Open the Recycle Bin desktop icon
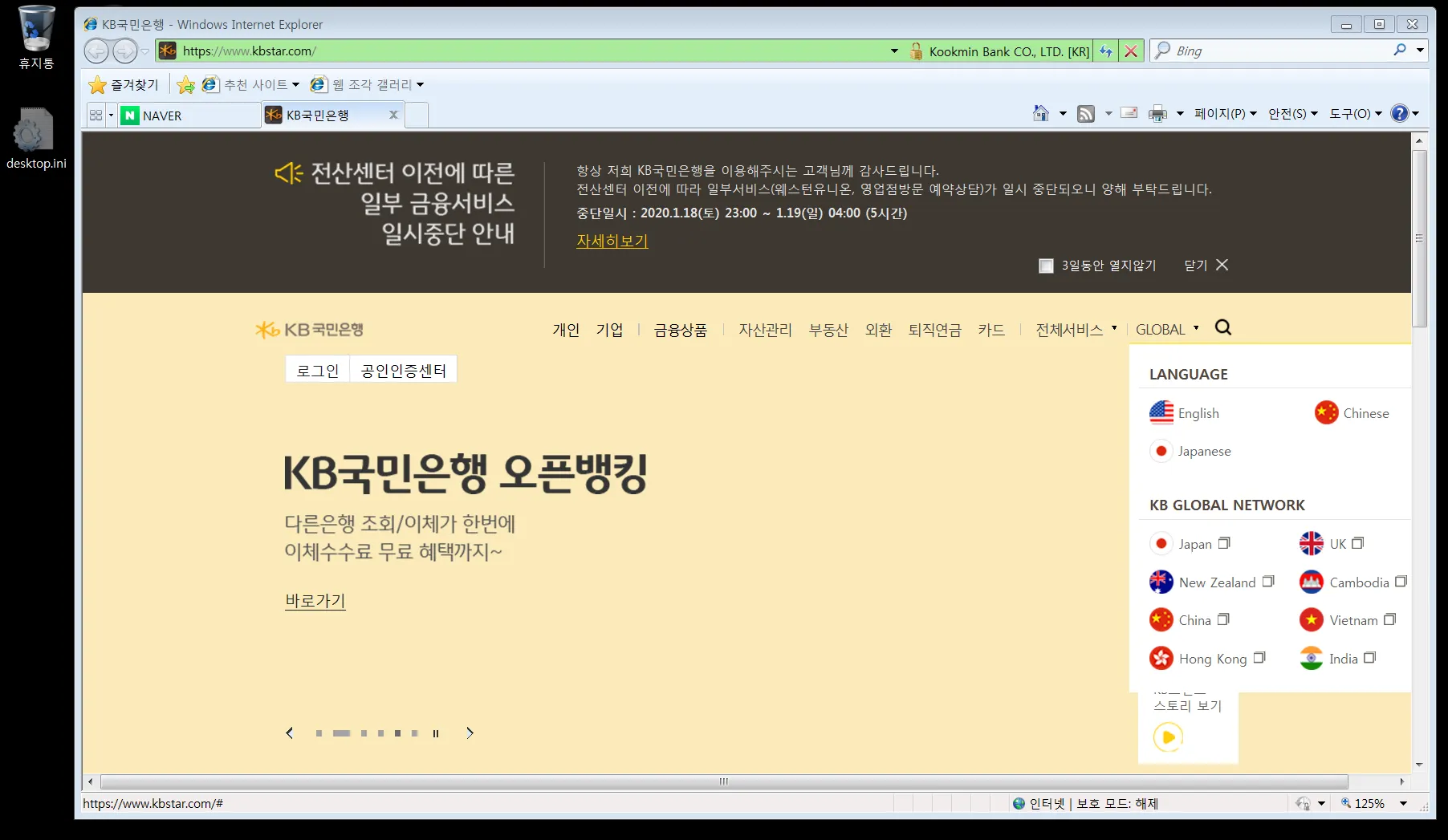The image size is (1448, 840). (x=36, y=36)
